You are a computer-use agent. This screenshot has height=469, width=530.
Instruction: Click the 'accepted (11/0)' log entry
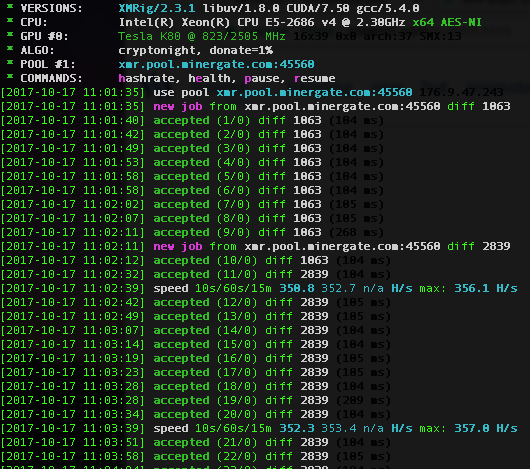196,274
